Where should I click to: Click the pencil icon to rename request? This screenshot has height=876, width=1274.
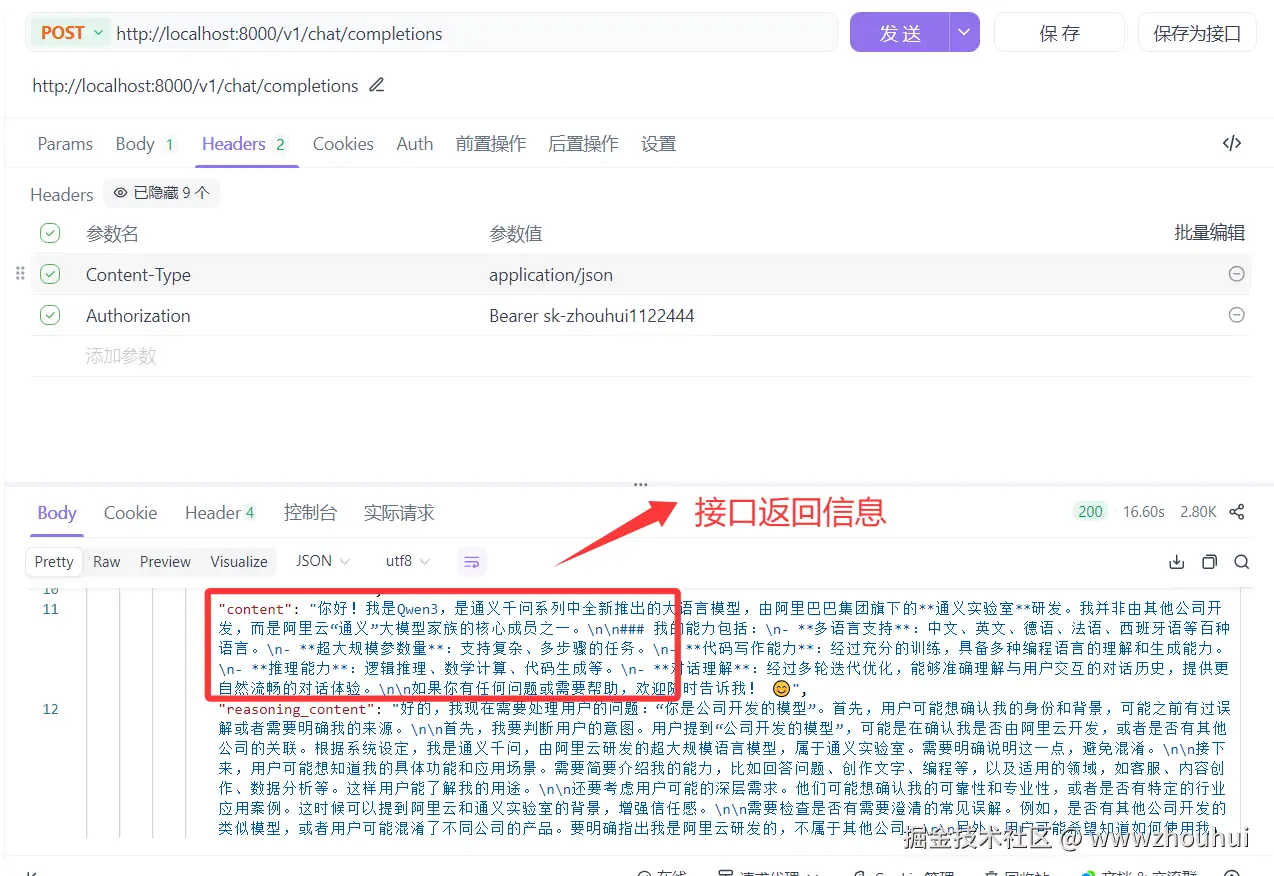[x=377, y=85]
